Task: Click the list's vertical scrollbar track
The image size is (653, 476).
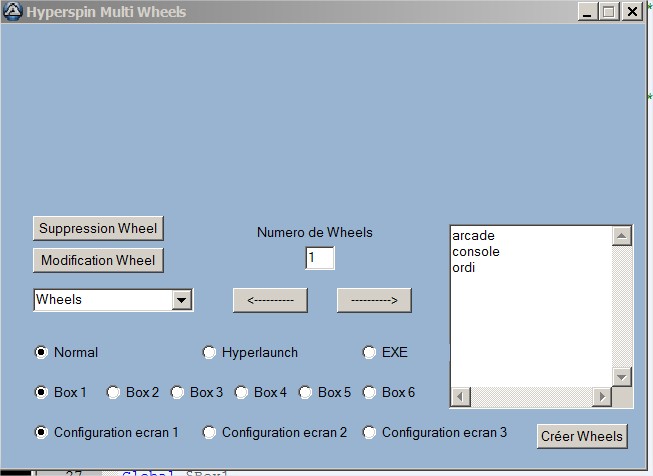Action: coord(621,307)
